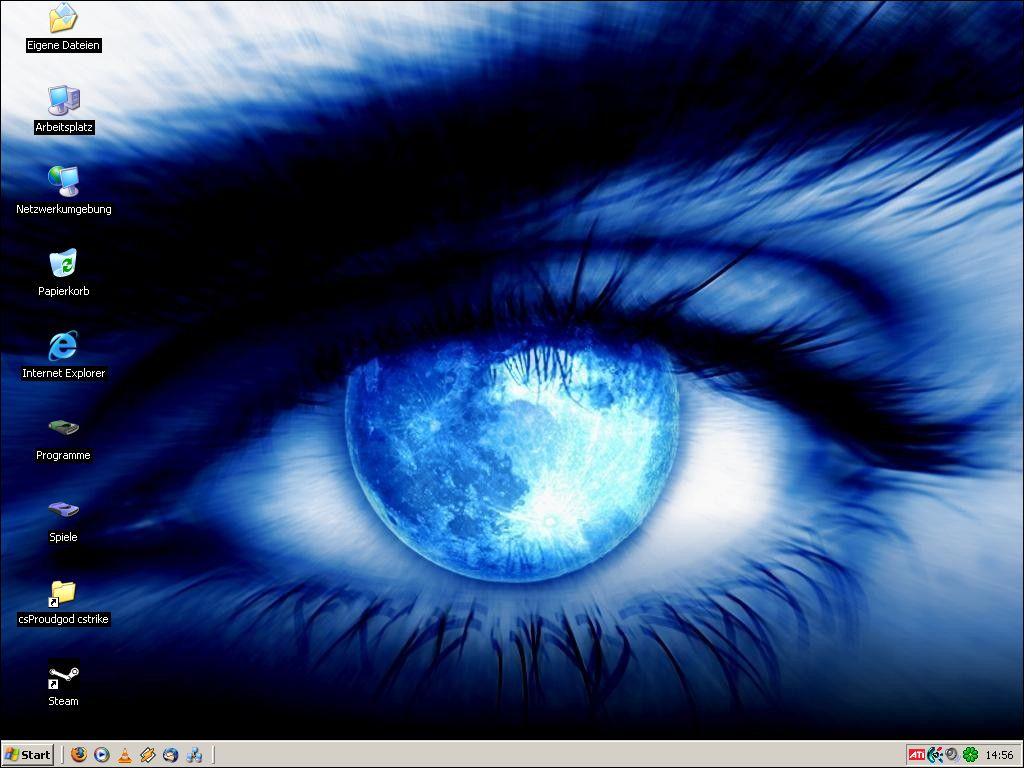1024x768 pixels.
Task: Click the ATI tray icon
Action: [x=916, y=755]
